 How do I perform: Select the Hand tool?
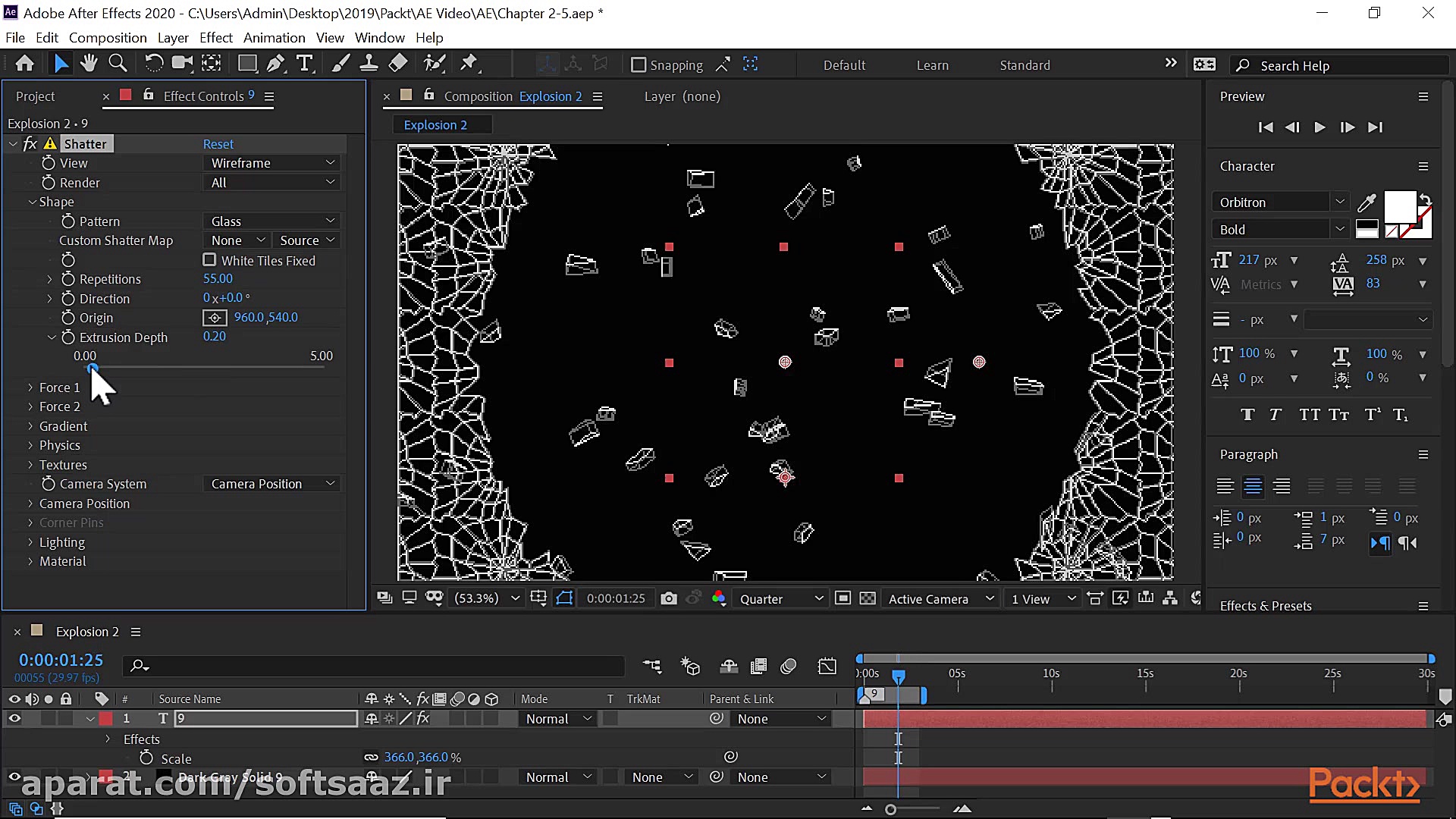tap(89, 64)
